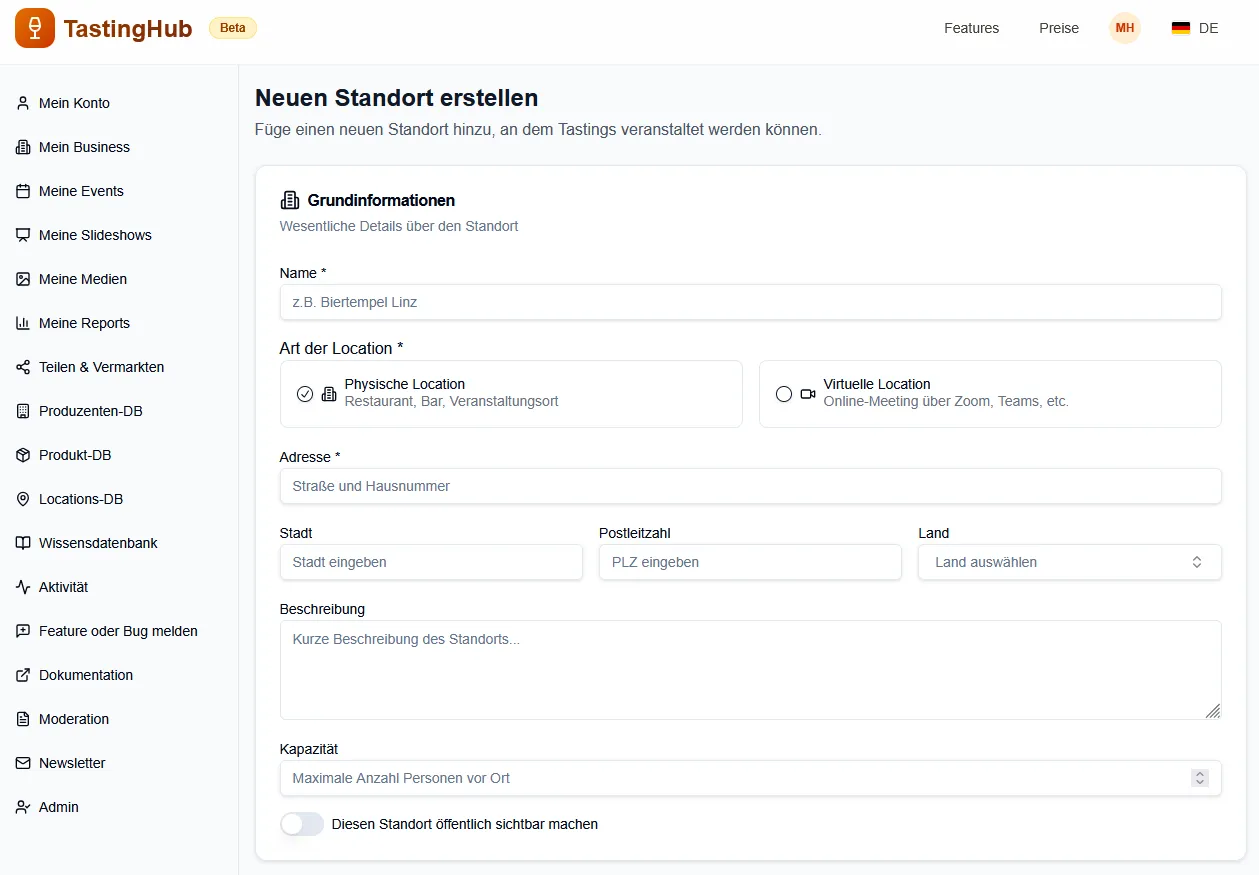Open Meine Reports bar chart icon
This screenshot has height=875, width=1259.
tap(23, 323)
